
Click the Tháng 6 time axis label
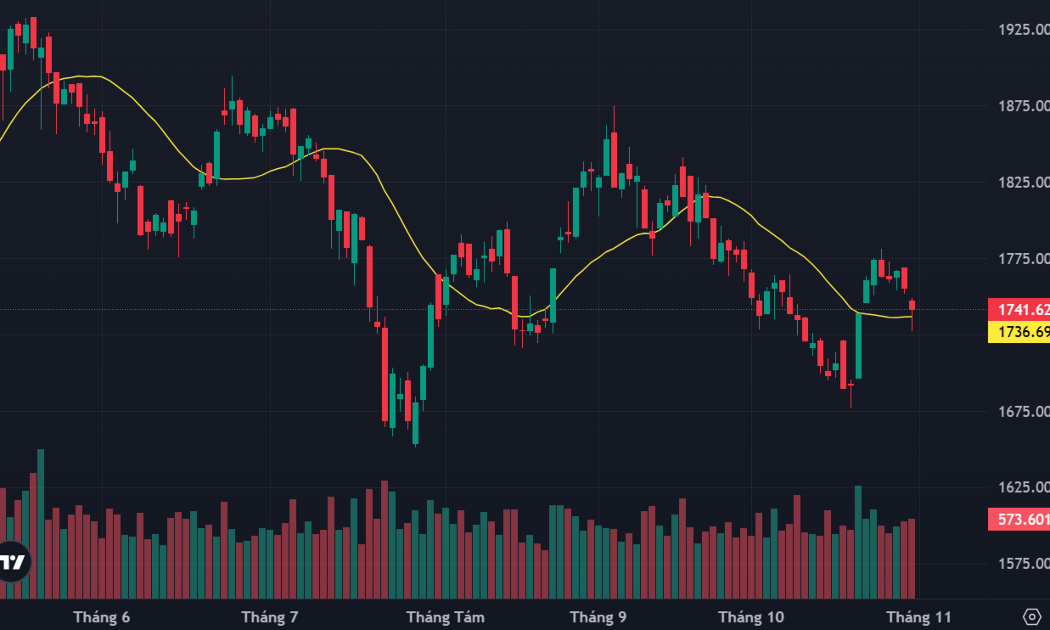[102, 617]
